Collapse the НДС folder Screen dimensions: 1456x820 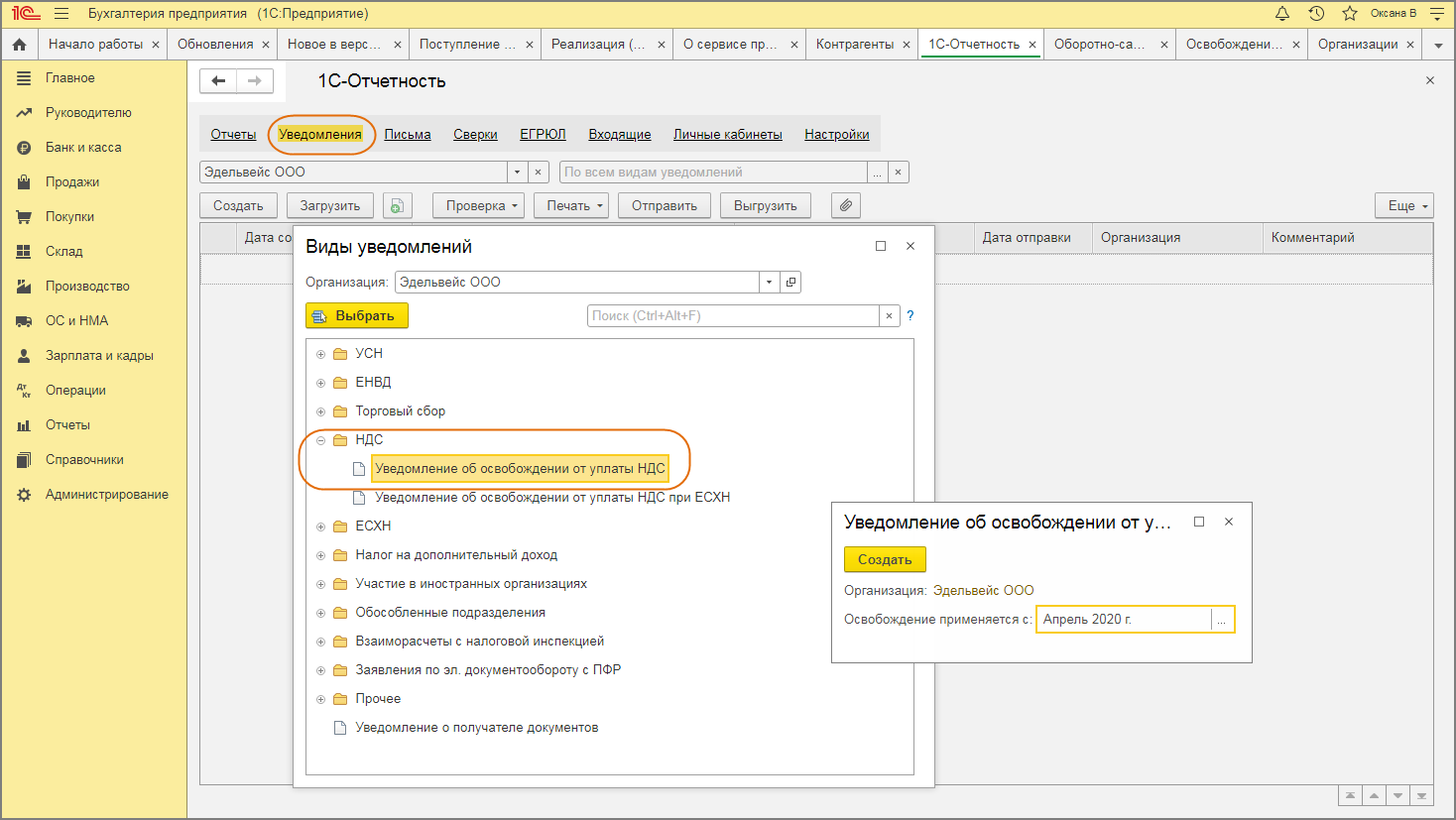[320, 440]
